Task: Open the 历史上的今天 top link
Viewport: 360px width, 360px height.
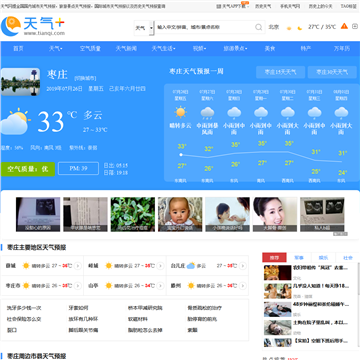Action: pyautogui.click(x=320, y=6)
